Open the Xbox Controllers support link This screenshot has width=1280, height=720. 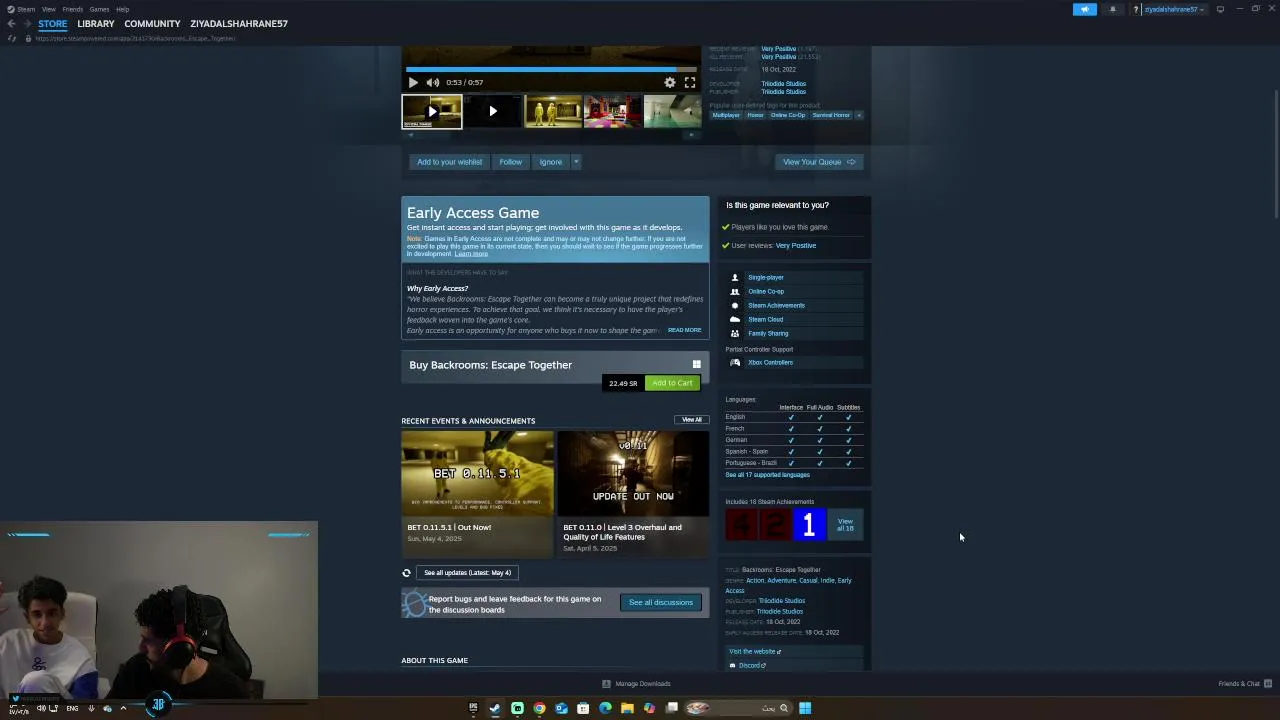coord(770,362)
